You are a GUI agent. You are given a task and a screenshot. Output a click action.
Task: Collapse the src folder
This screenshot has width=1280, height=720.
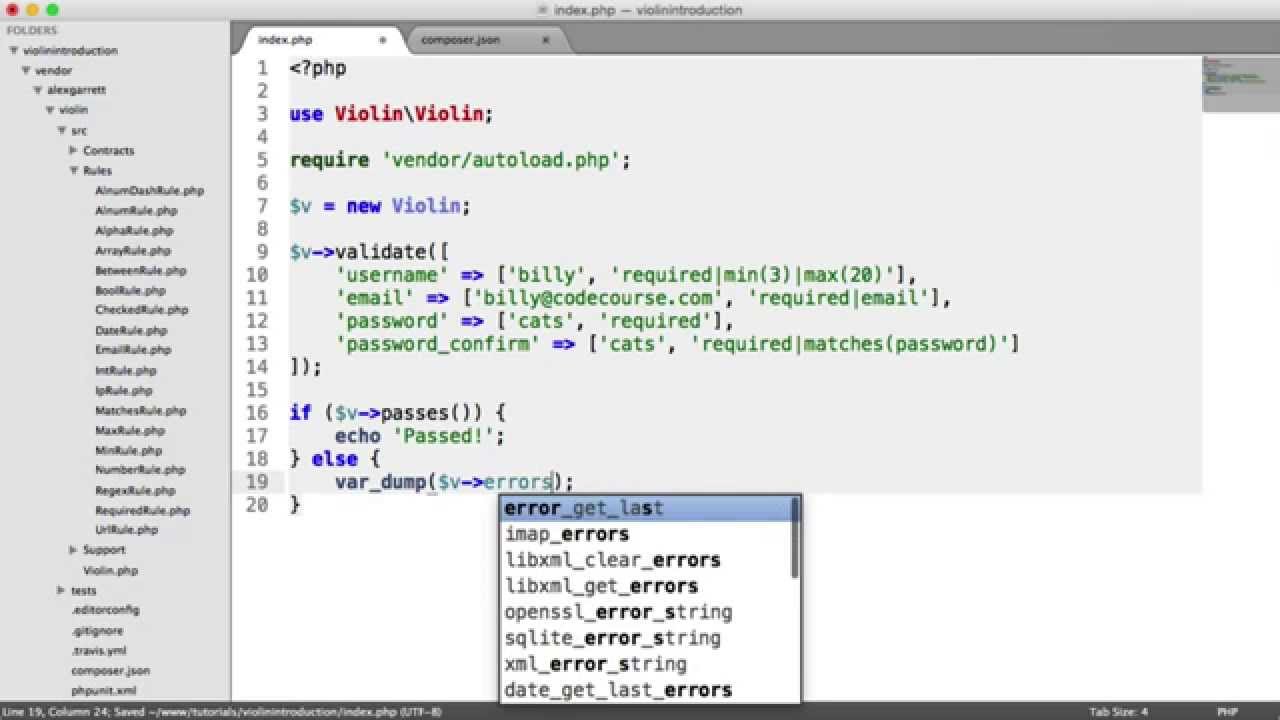click(62, 130)
